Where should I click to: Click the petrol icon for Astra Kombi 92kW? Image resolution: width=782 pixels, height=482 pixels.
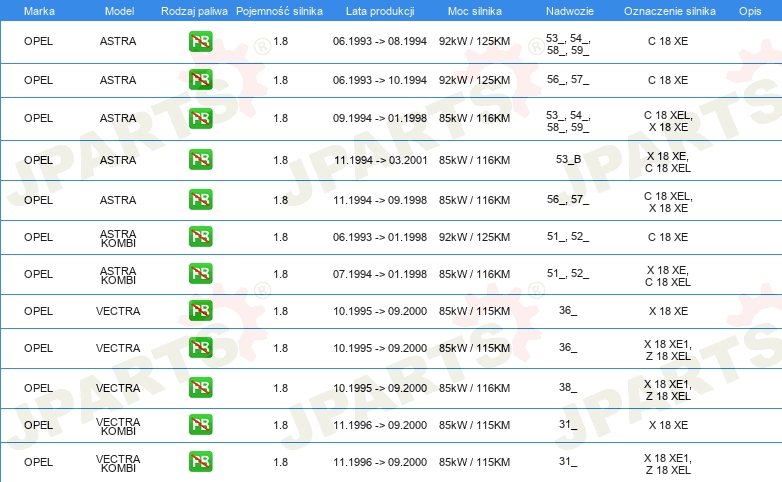pyautogui.click(x=200, y=237)
